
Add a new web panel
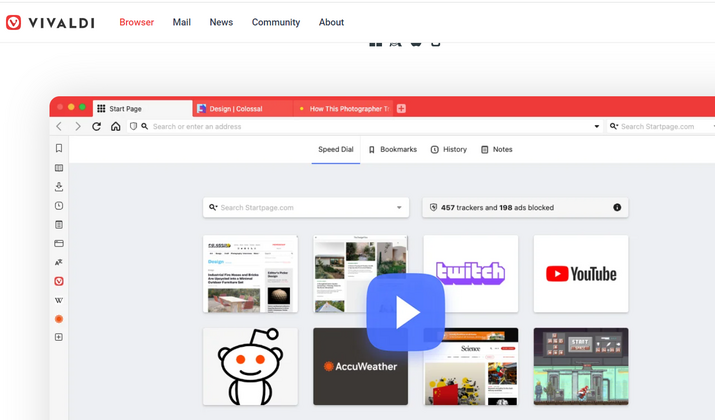tap(59, 337)
